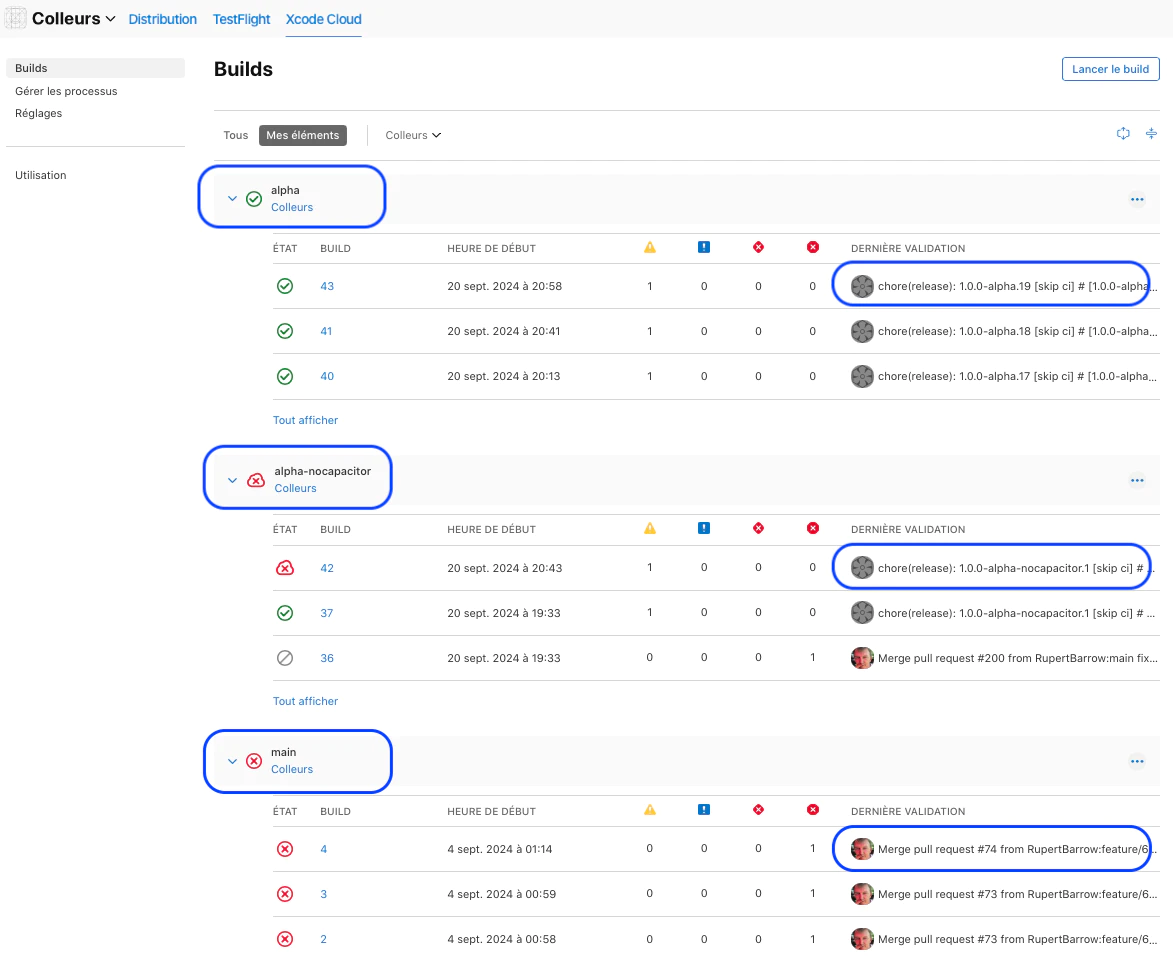Screen dimensions: 1173x958
Task: Open the ellipsis menu for the alpha branch
Action: 1137,199
